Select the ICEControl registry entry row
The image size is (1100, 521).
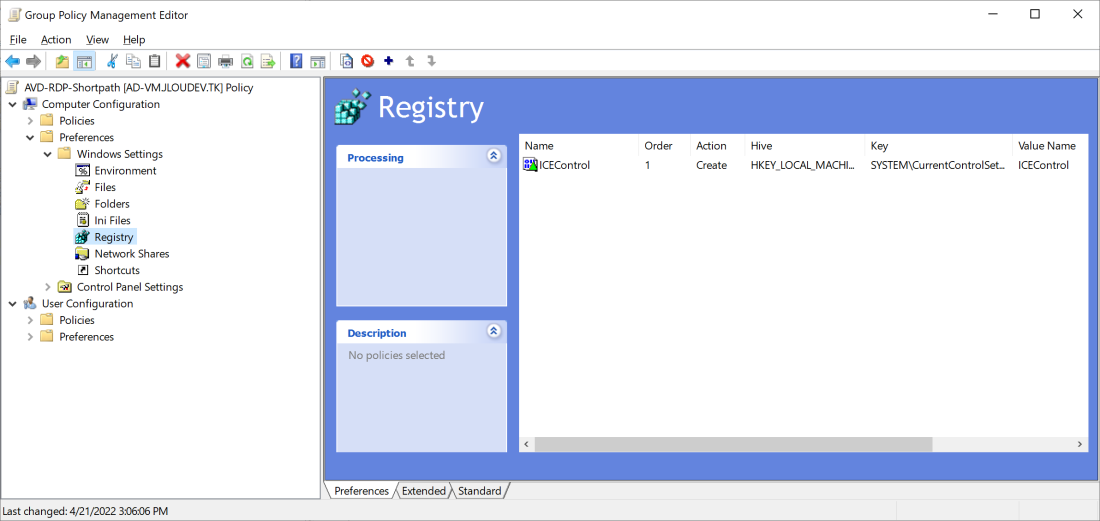click(564, 165)
